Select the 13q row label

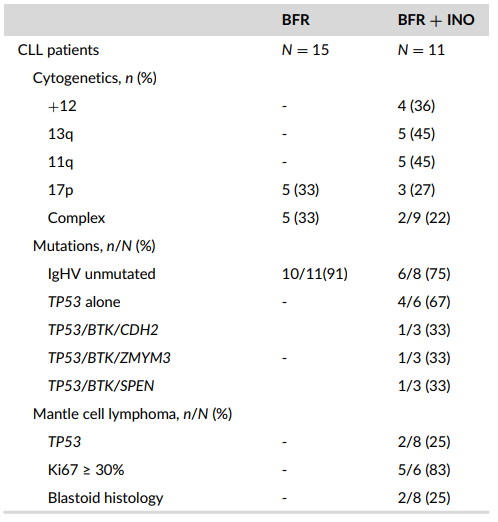pos(60,134)
